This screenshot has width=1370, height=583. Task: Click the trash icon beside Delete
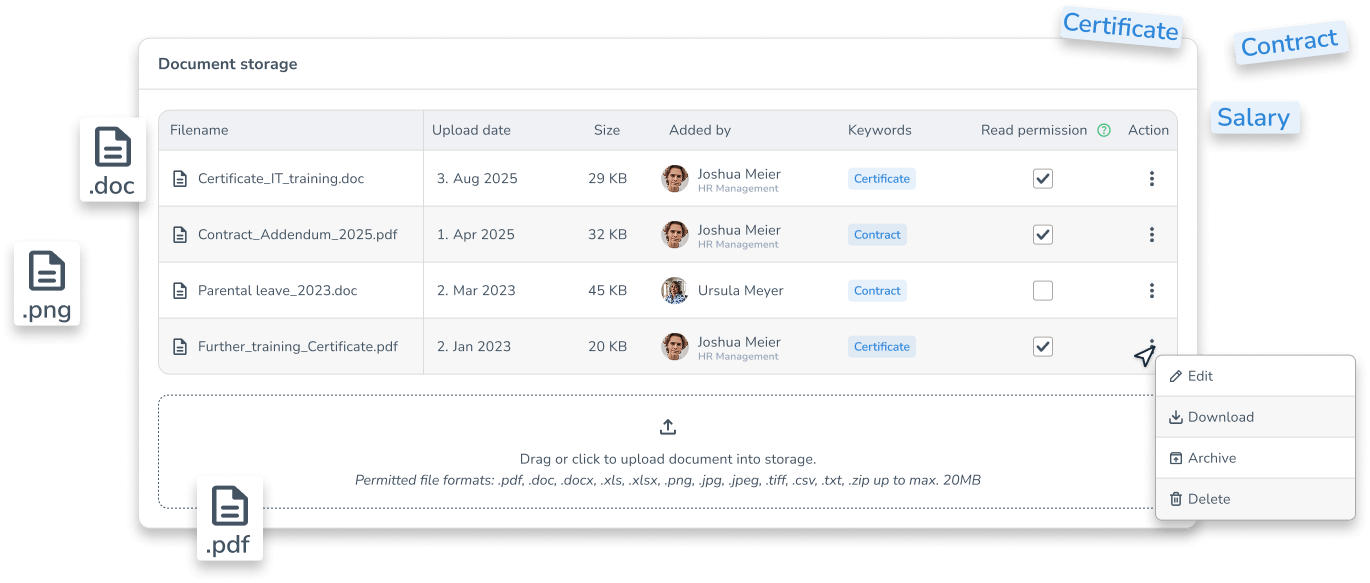[1178, 498]
